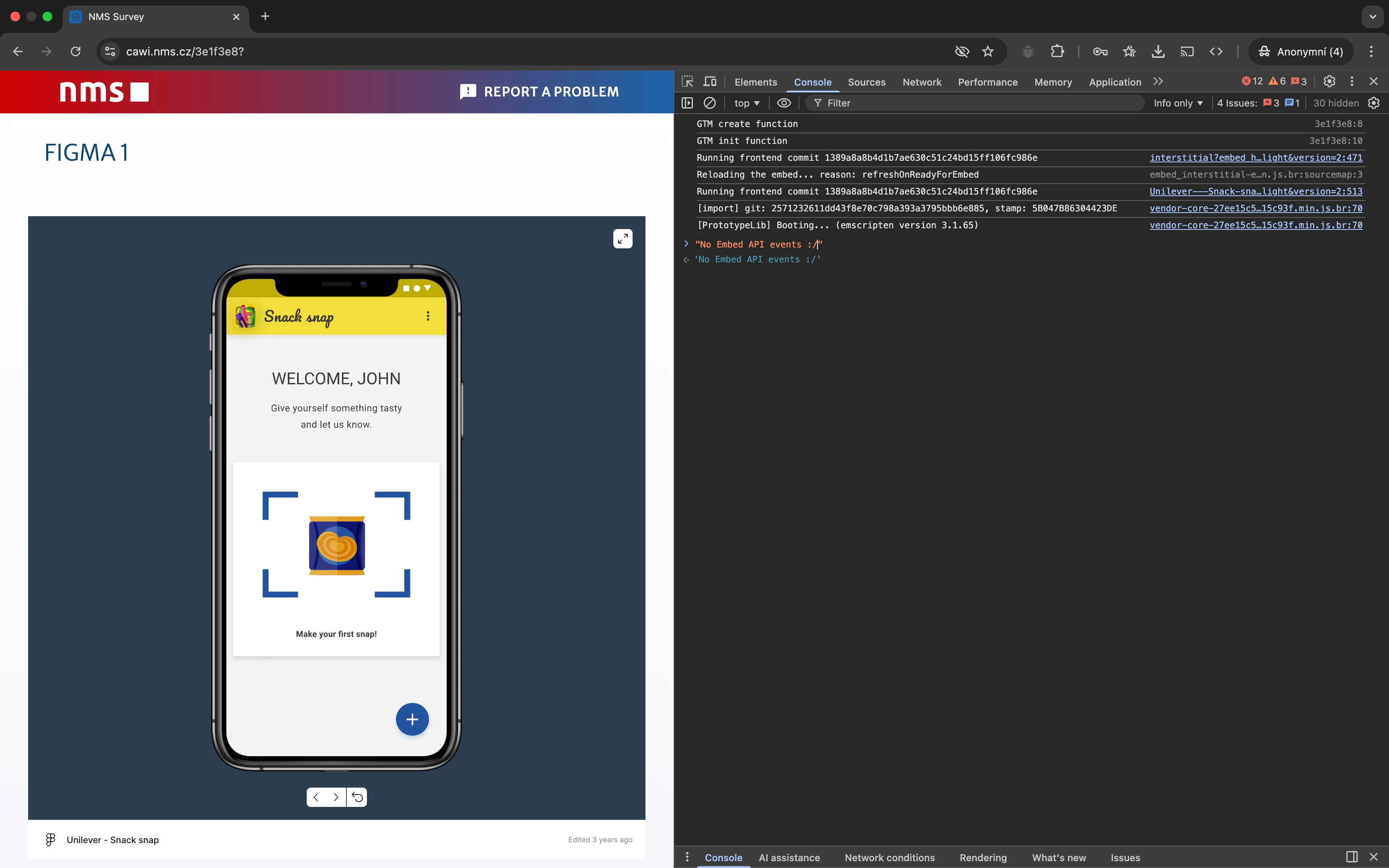
Task: Tap the blue plus button in the phone
Action: [x=412, y=719]
